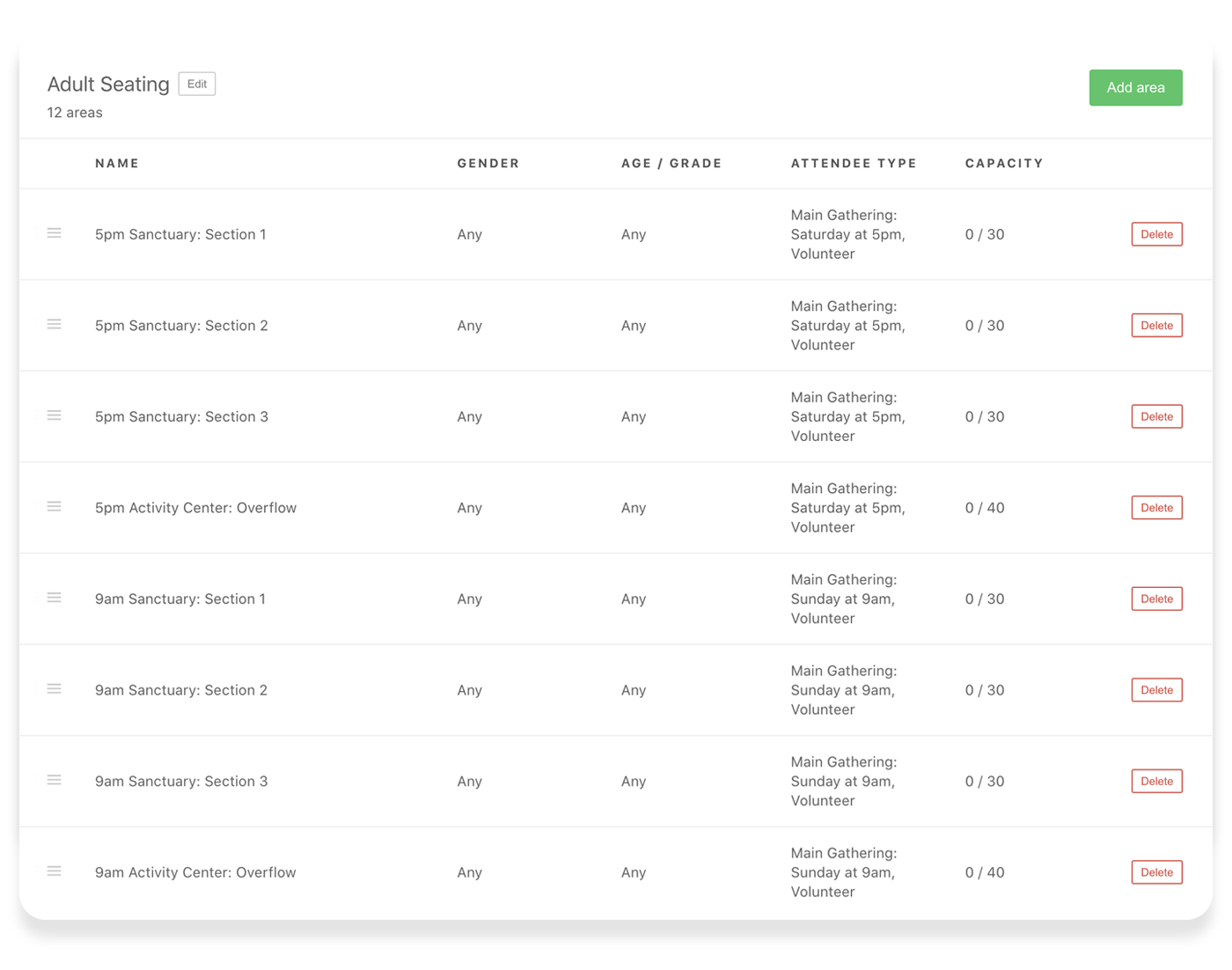Click the drag handle for 9am Sanctuary: Section 2

pos(54,688)
